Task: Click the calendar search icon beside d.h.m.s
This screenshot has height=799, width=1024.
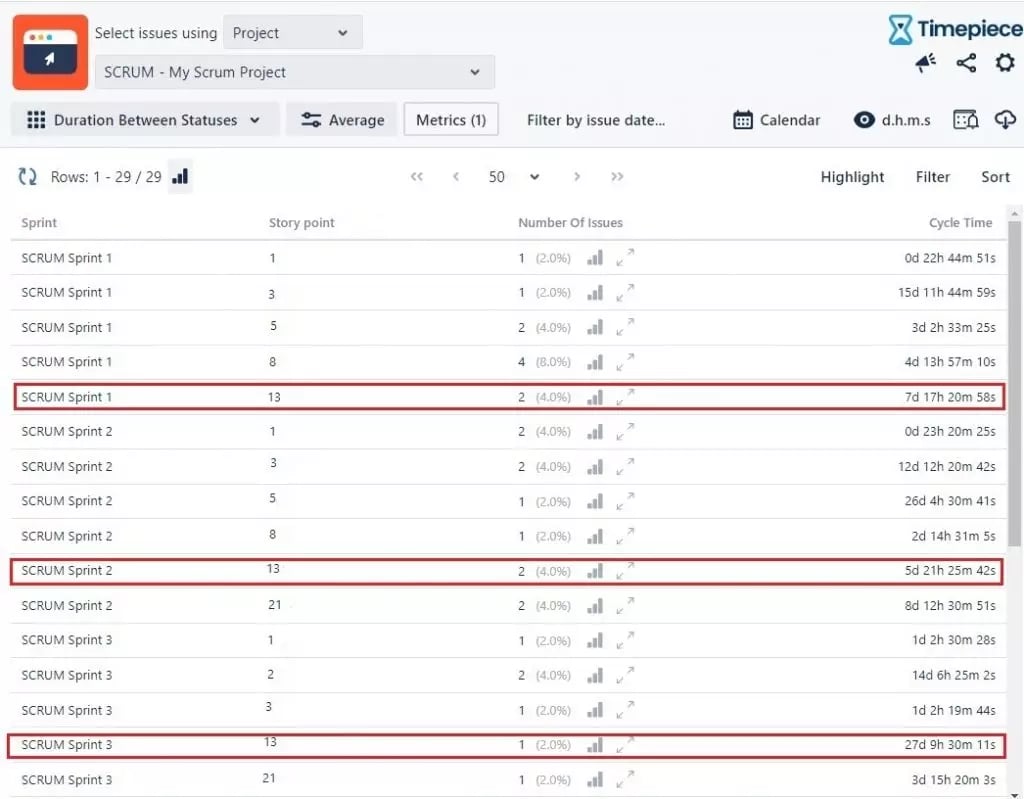Action: coord(965,120)
